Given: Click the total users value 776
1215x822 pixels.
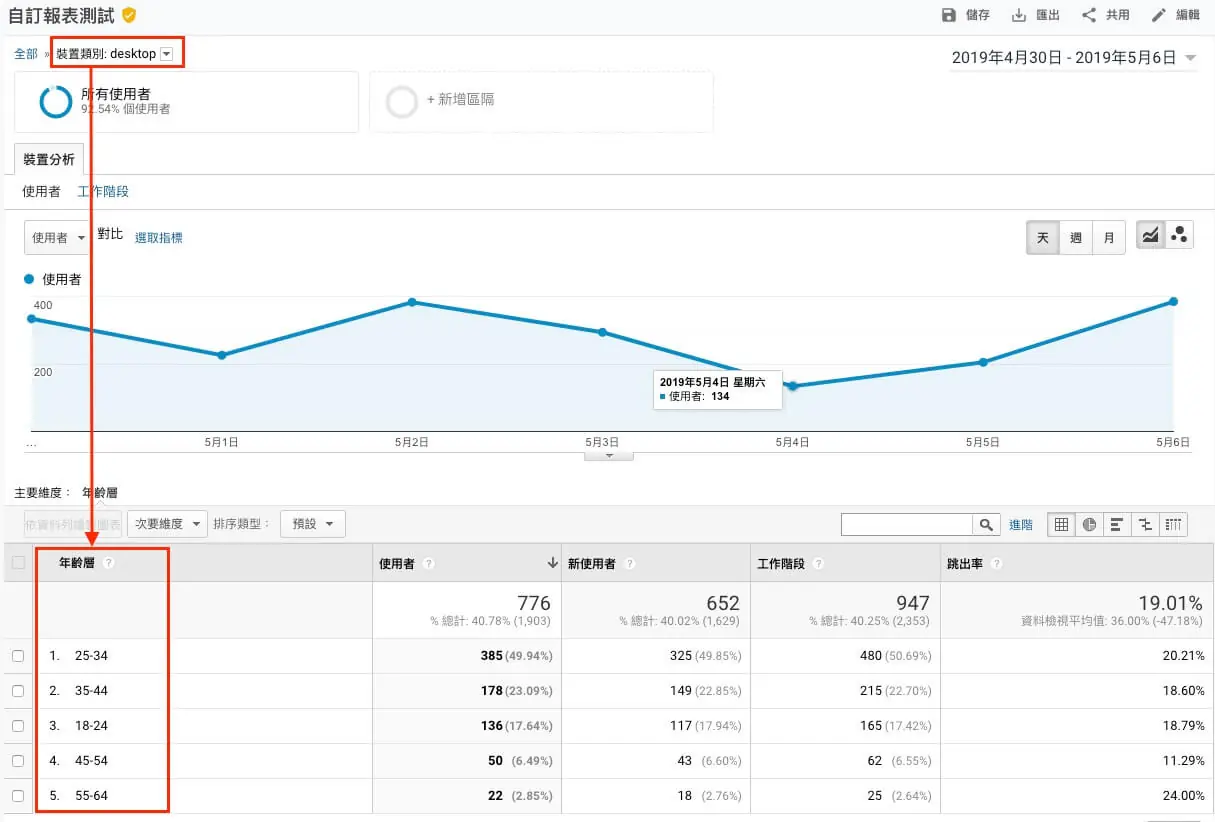Looking at the screenshot, I should click(534, 603).
